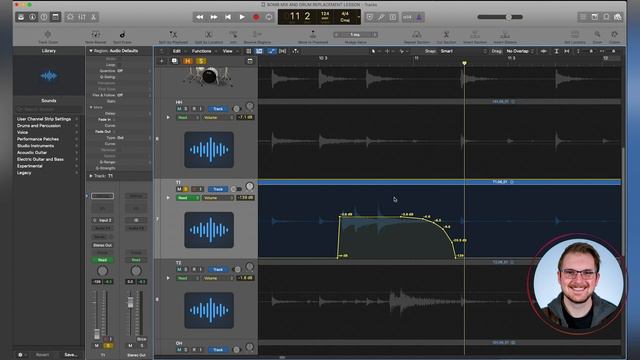Open the List Editors button
Screen dimensions: 640x360
583,17
